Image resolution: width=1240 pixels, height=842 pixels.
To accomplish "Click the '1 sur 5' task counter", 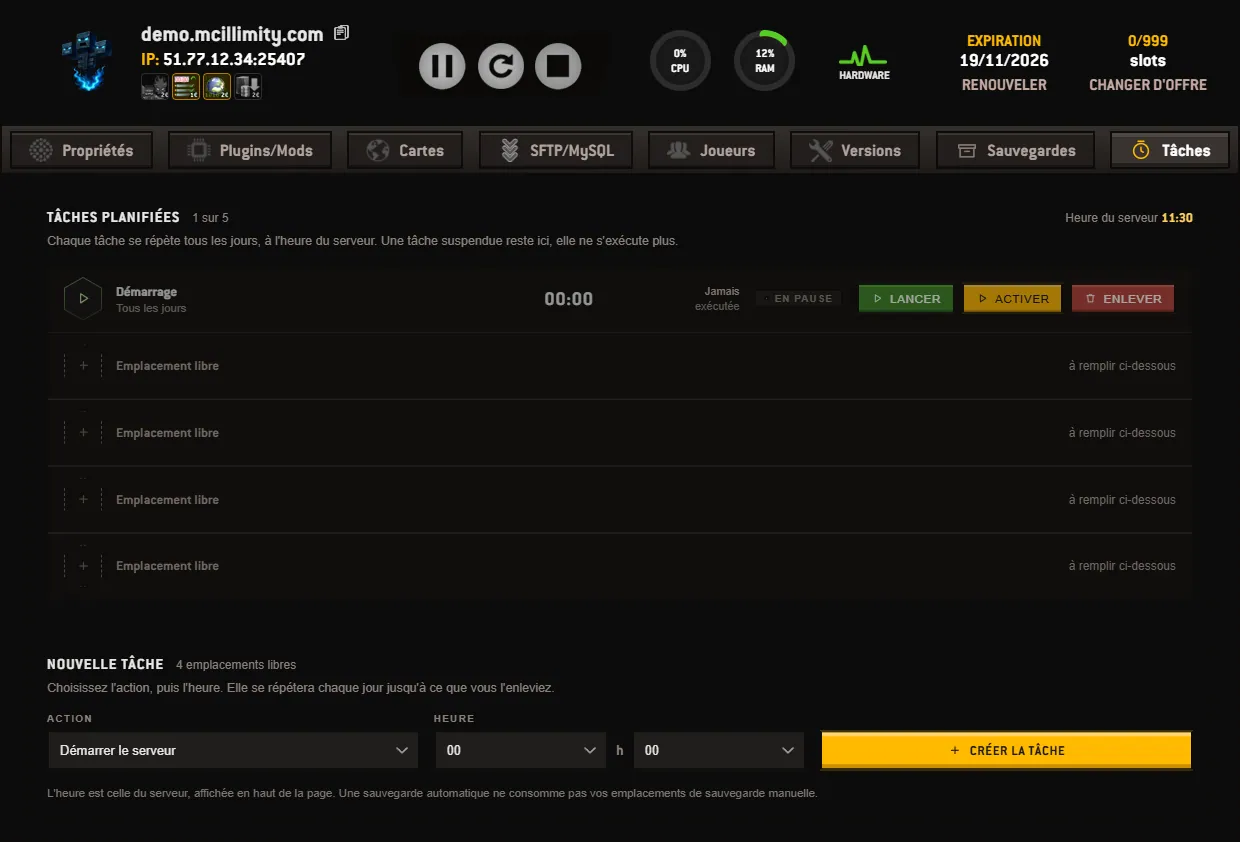I will click(x=211, y=218).
